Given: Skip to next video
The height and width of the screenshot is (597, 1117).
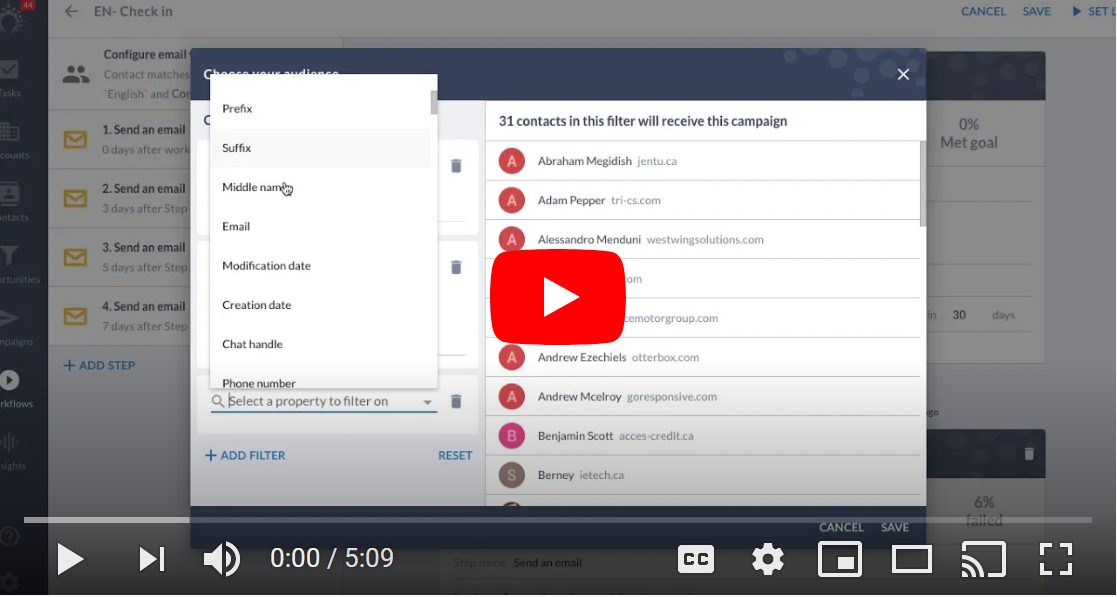Looking at the screenshot, I should point(152,559).
